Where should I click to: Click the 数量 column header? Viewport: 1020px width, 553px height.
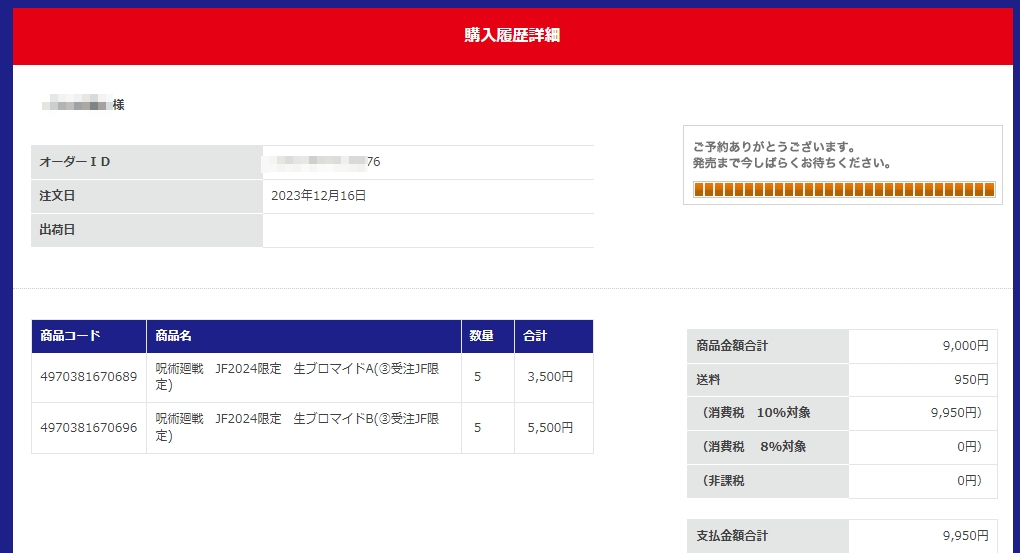point(488,336)
